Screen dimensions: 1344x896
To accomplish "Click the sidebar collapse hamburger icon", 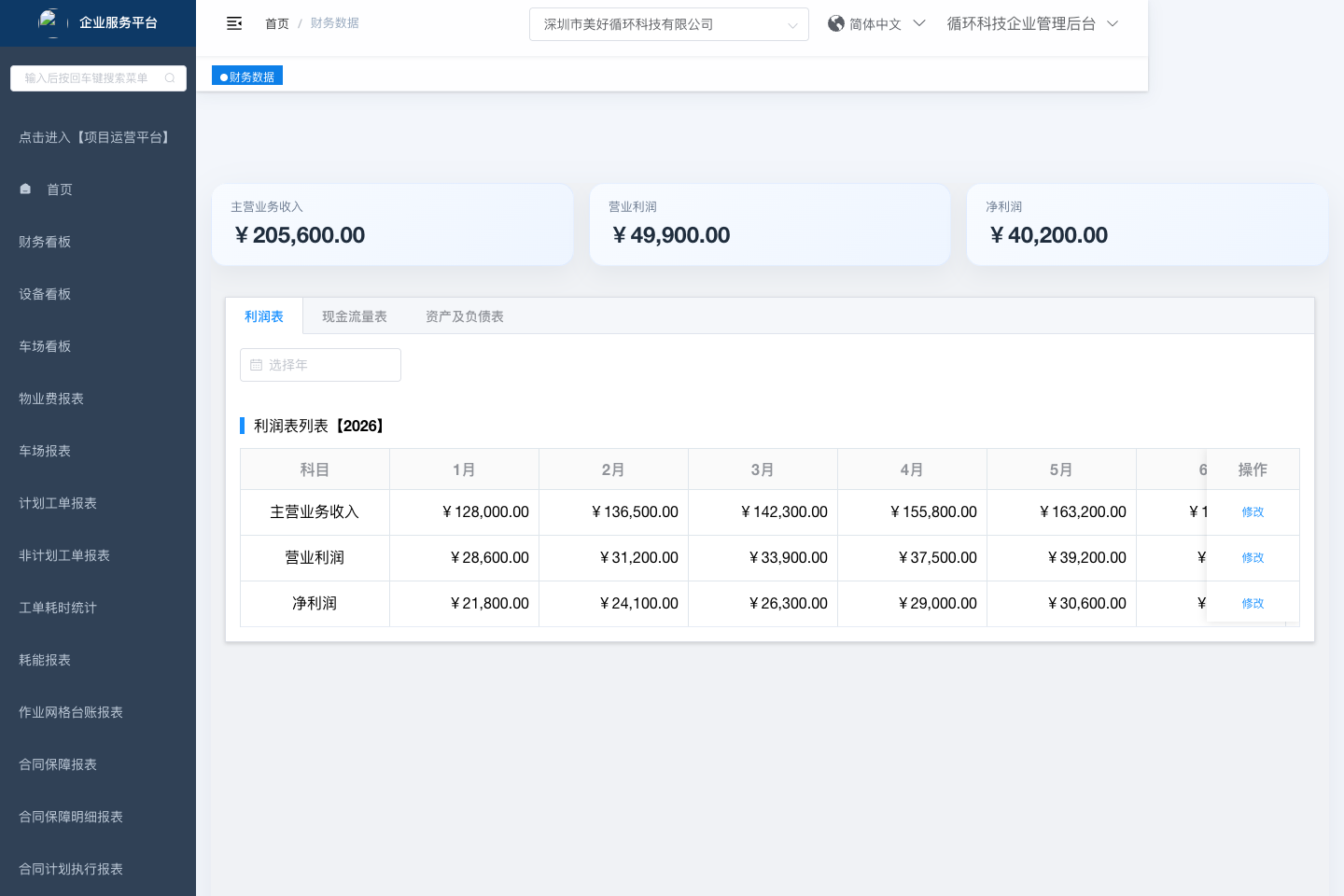I will click(234, 23).
